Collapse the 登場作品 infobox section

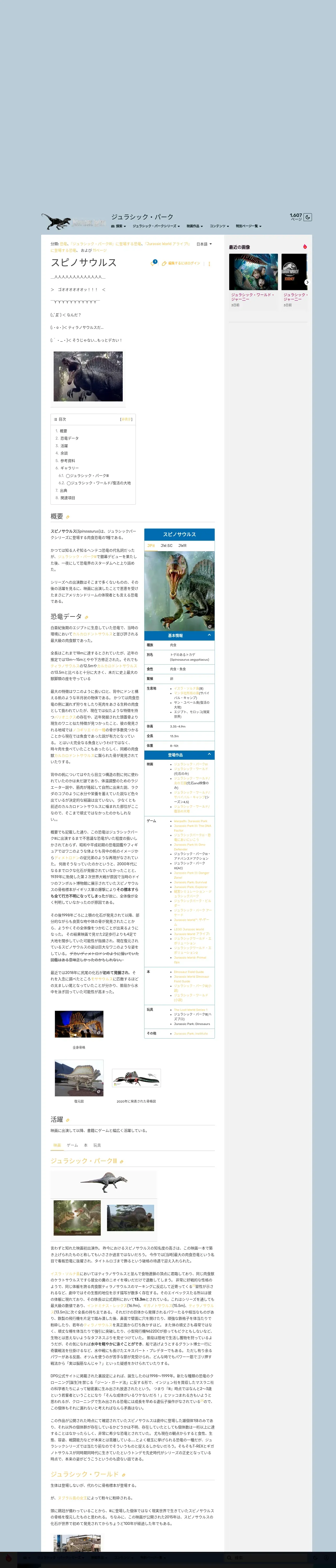pos(179,755)
